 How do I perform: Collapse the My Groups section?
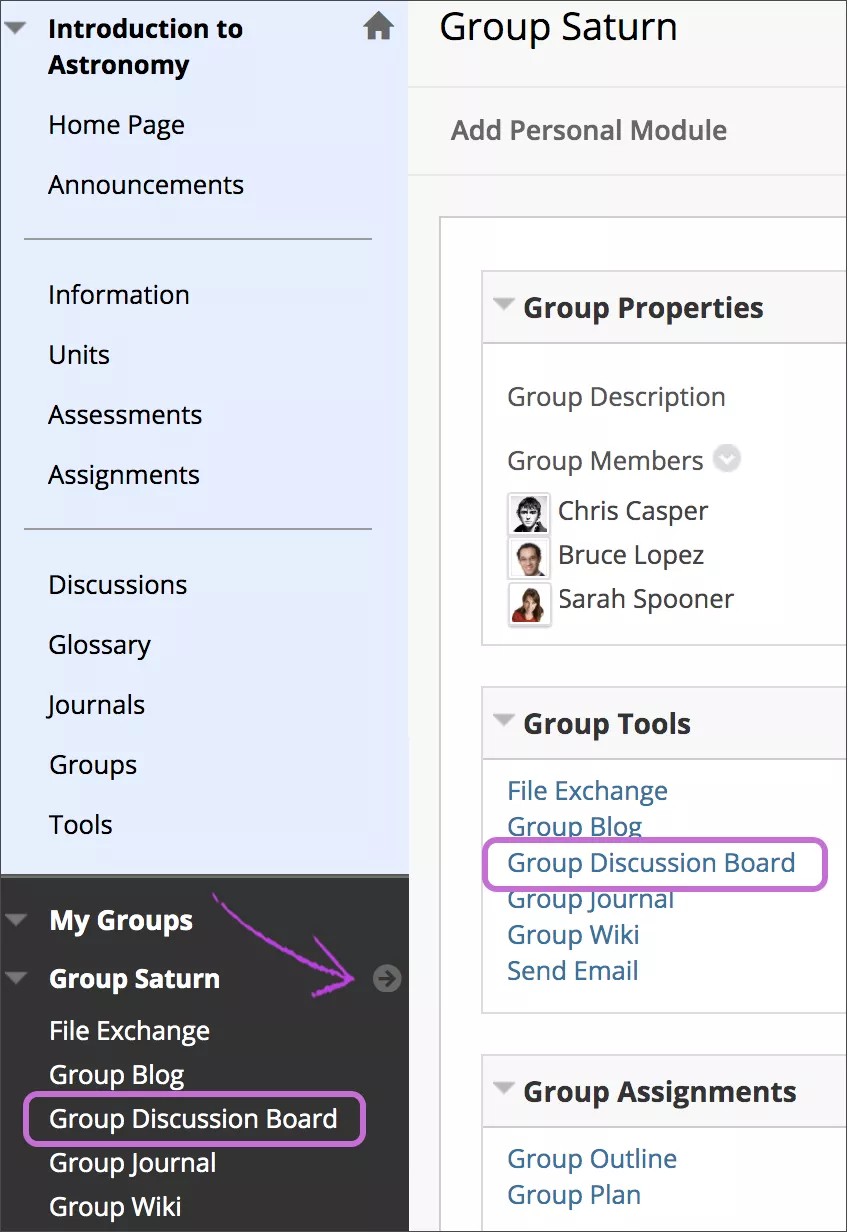18,919
